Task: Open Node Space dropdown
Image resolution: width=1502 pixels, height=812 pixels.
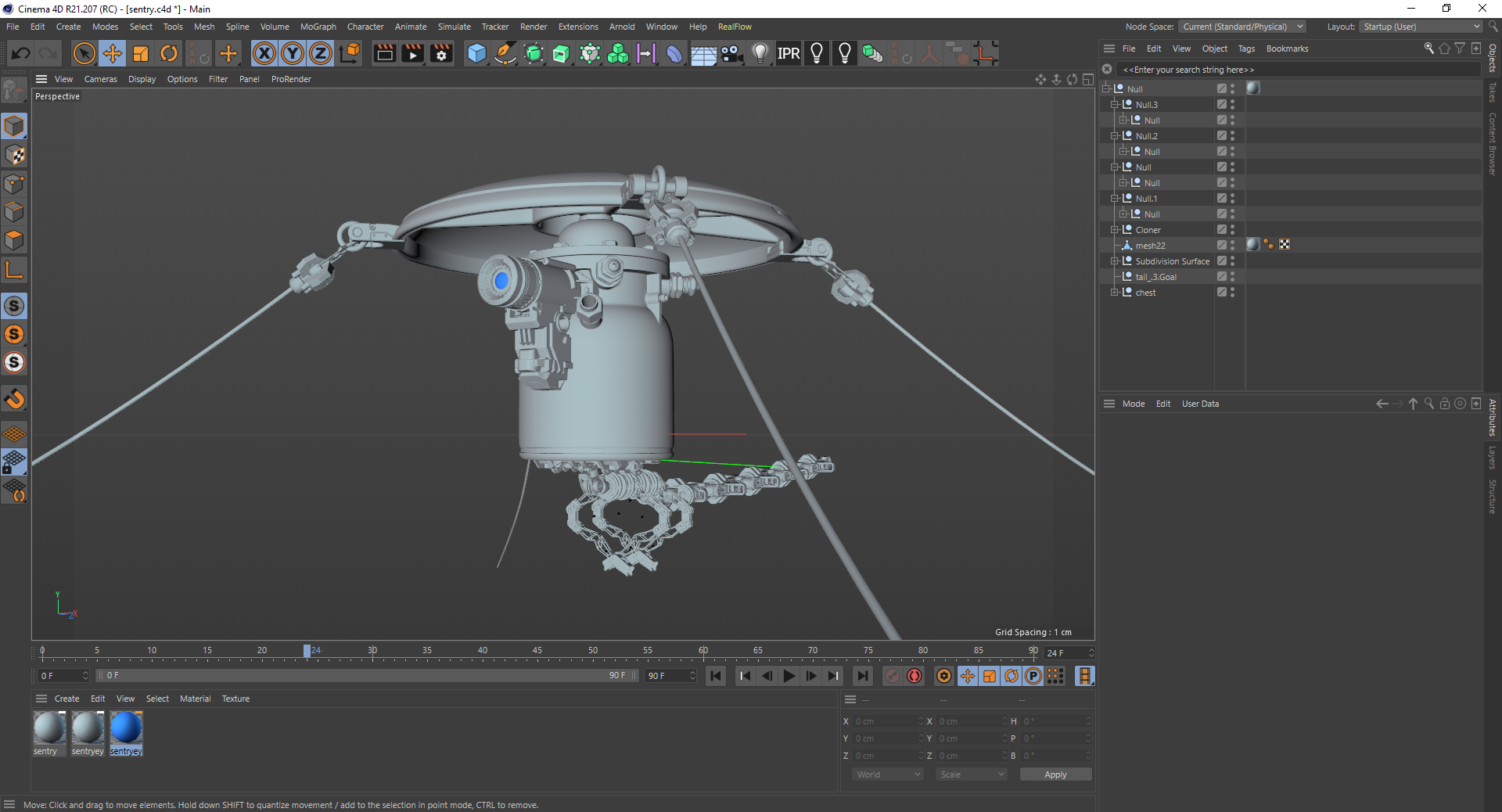Action: coord(1242,27)
